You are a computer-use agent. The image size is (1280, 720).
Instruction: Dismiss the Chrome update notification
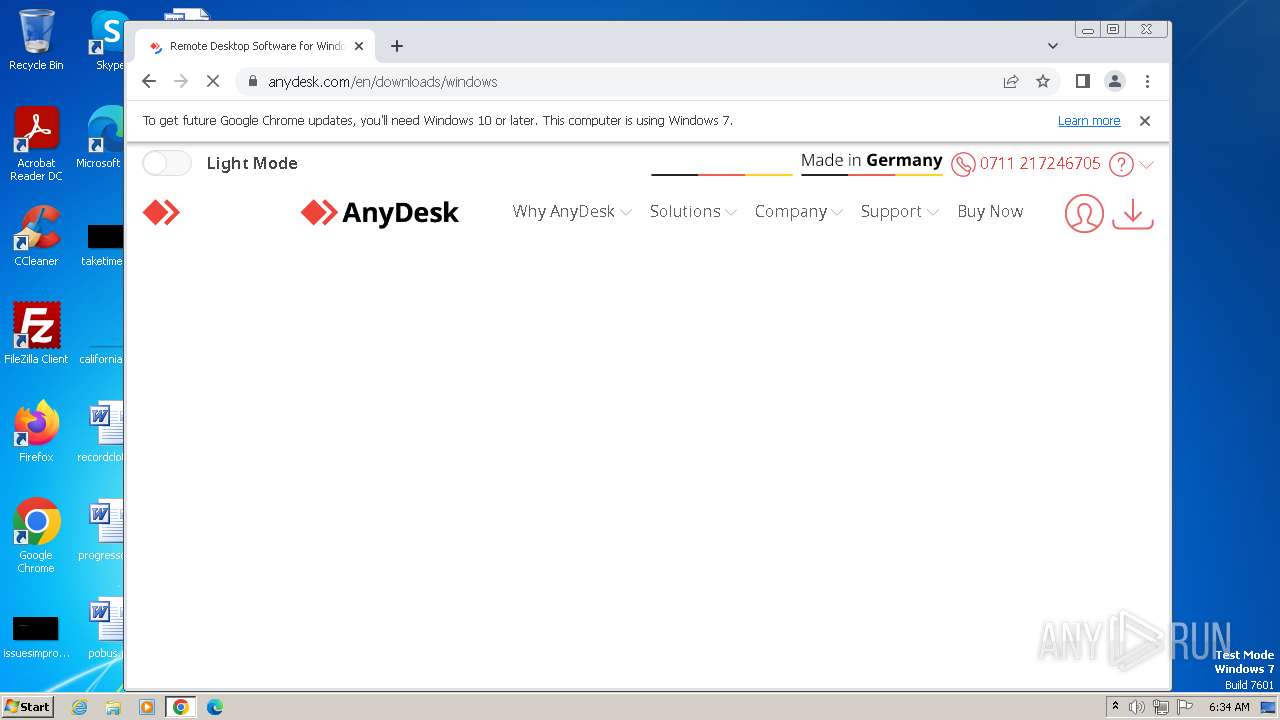pyautogui.click(x=1145, y=121)
